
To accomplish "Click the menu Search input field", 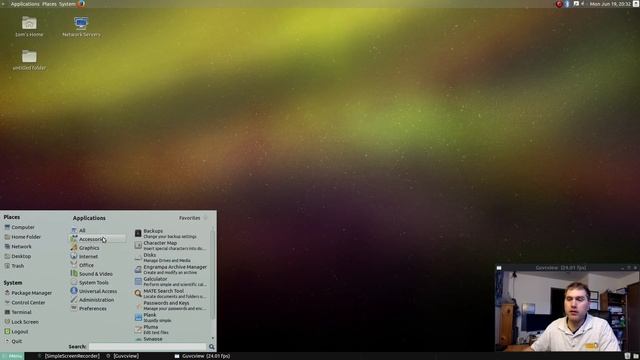I will [x=147, y=347].
